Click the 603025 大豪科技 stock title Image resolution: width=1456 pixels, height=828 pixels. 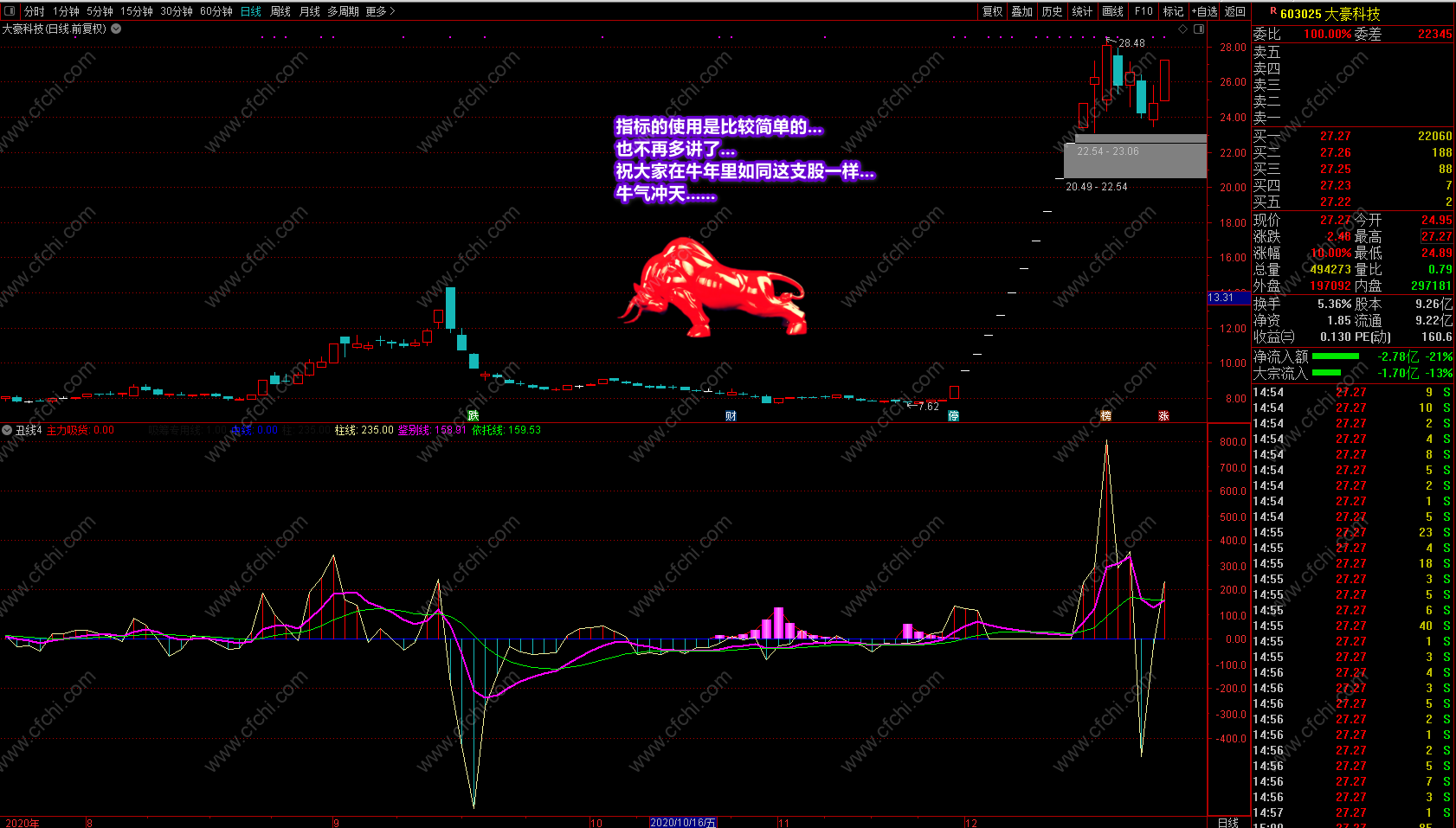pos(1330,14)
